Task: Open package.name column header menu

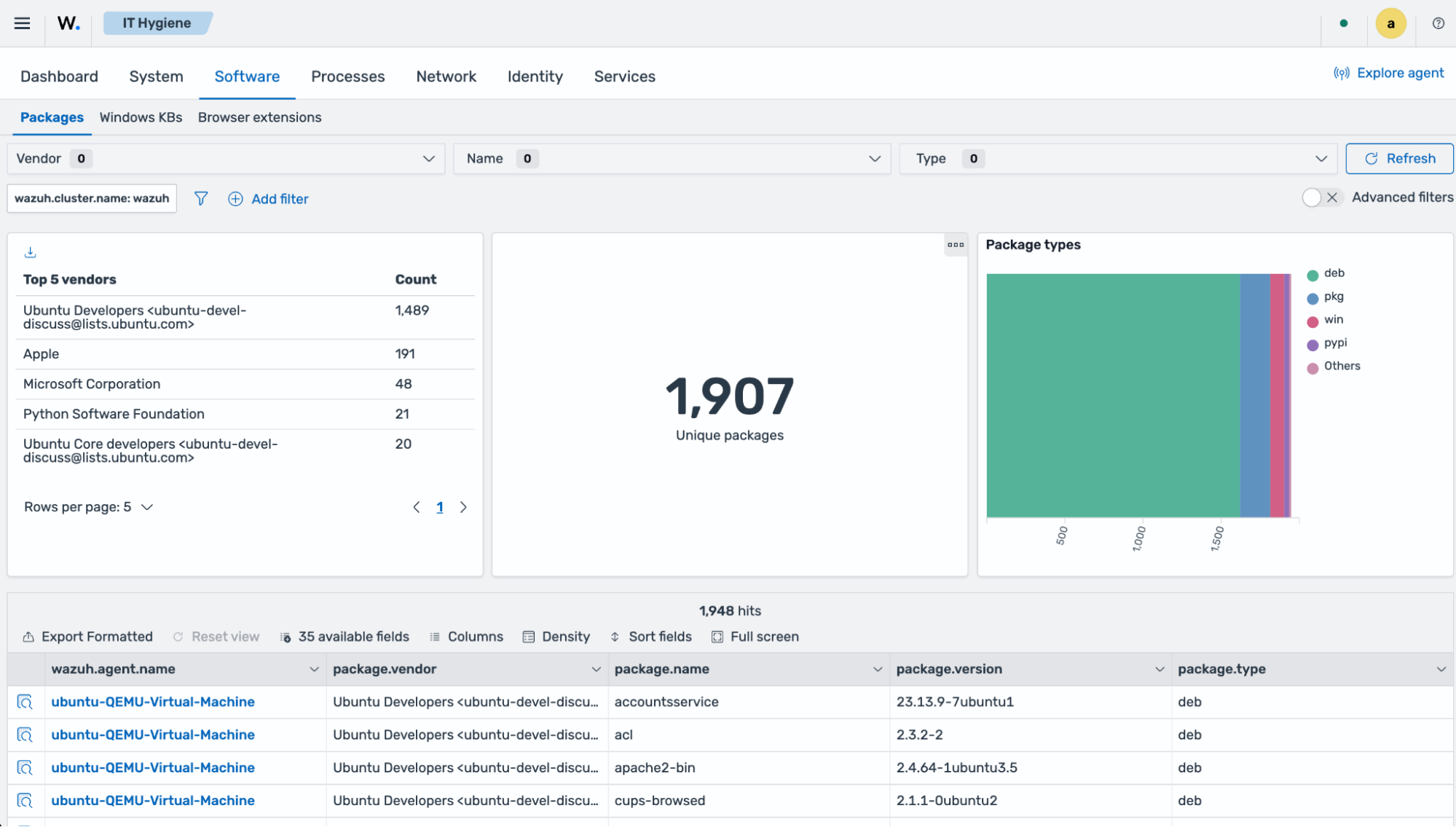Action: pyautogui.click(x=878, y=669)
